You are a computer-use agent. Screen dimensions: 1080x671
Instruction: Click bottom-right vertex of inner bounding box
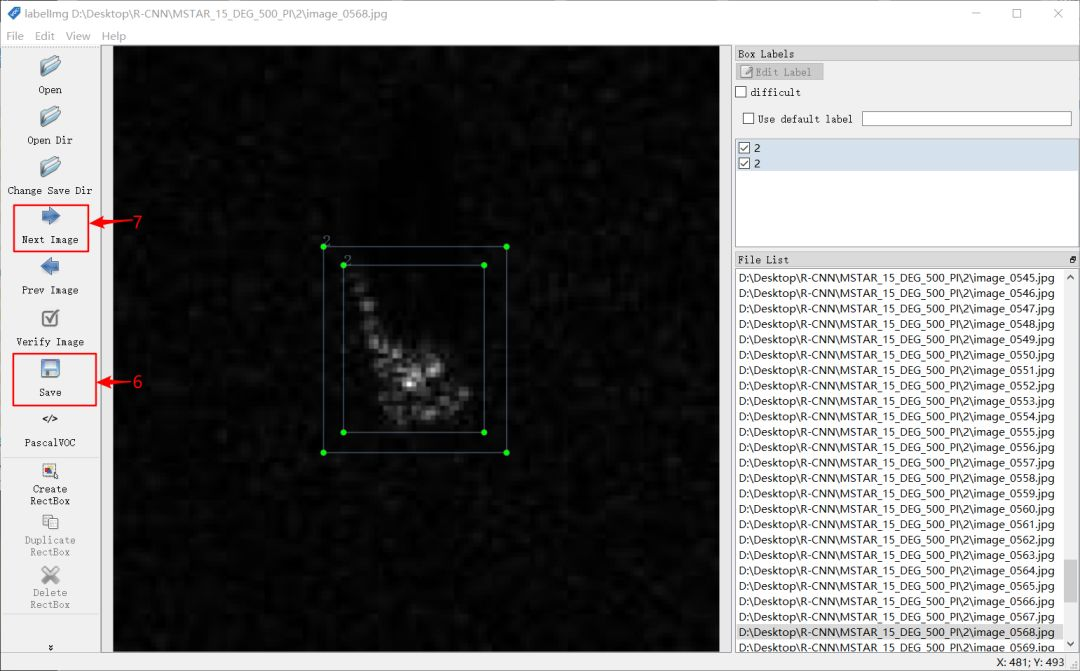[x=484, y=433]
